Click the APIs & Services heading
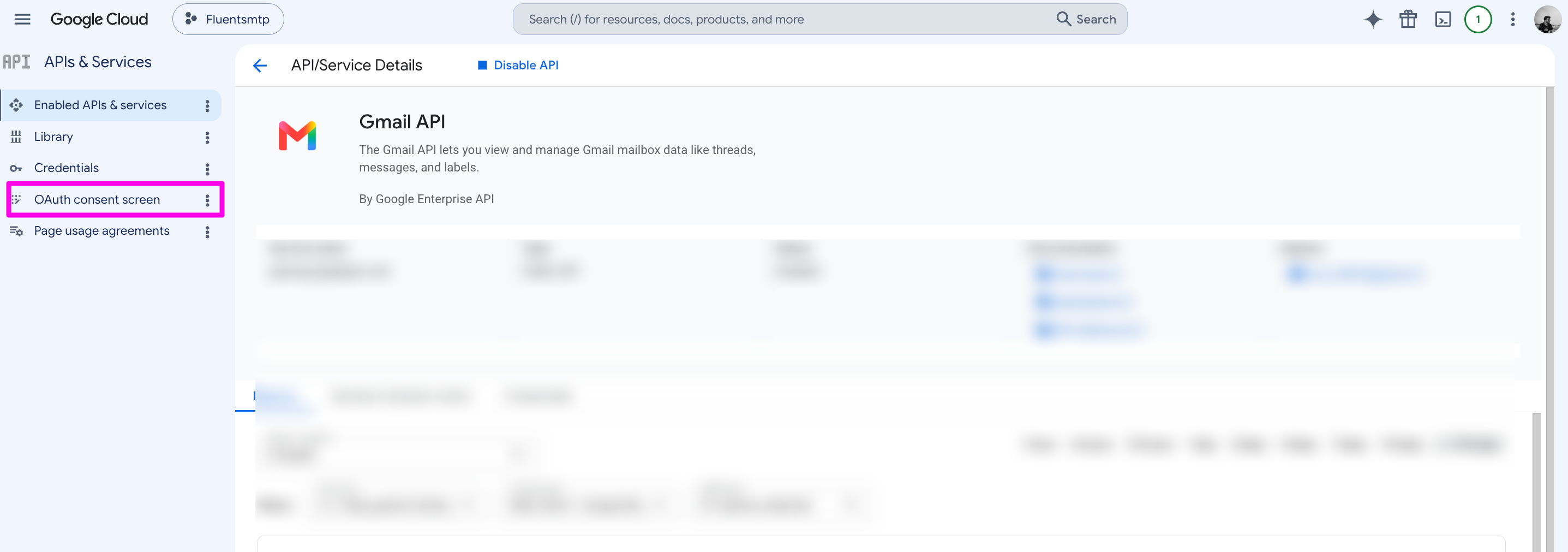 coord(98,62)
